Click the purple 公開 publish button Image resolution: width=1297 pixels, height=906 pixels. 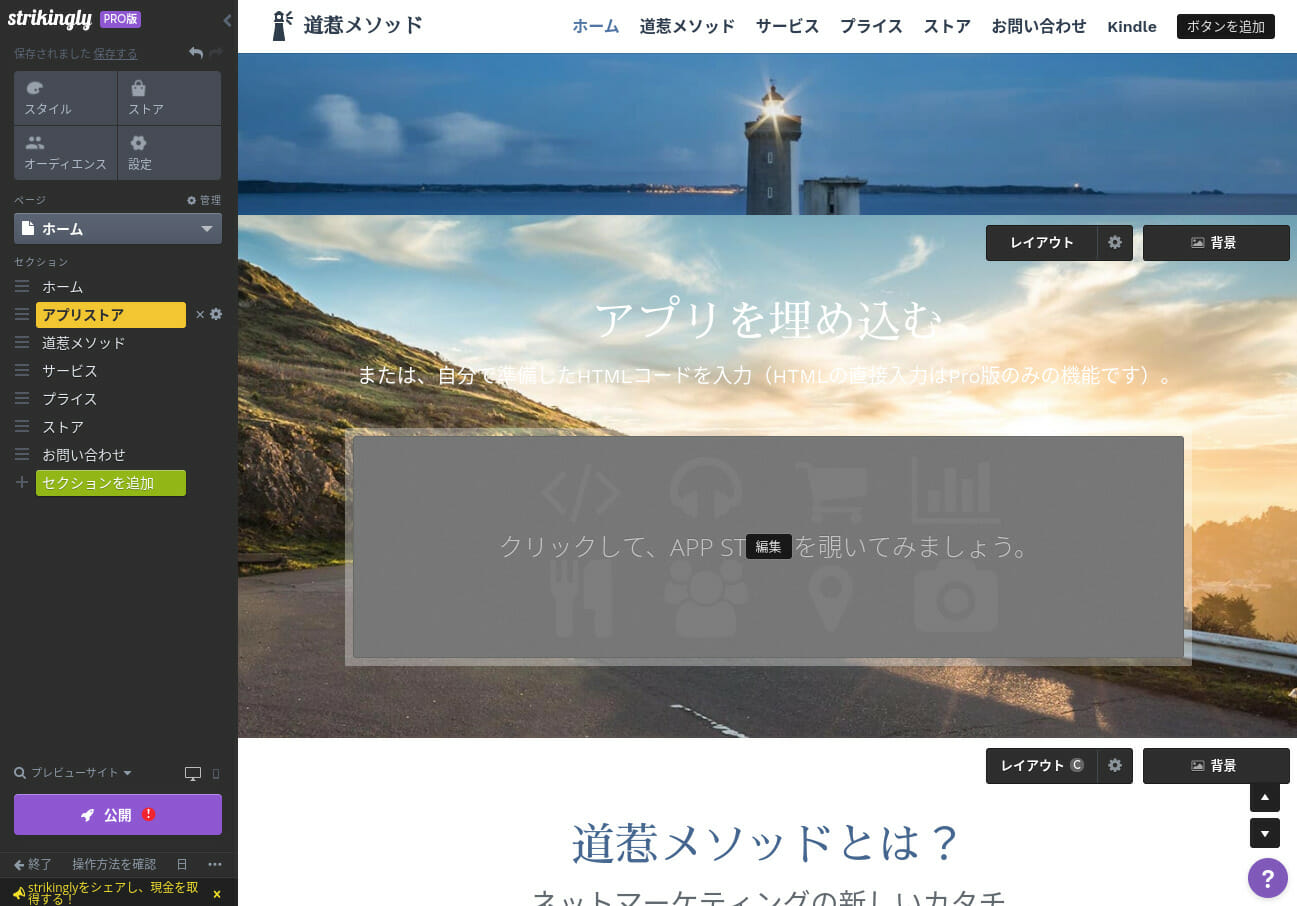[x=118, y=814]
